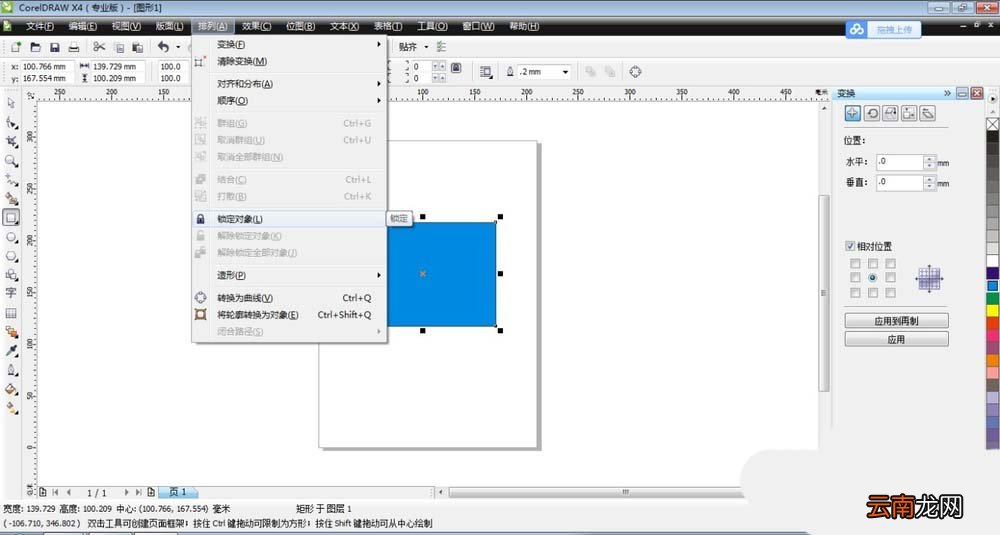The height and width of the screenshot is (535, 1000).
Task: Open the 文件(F) menu
Action: point(40,26)
